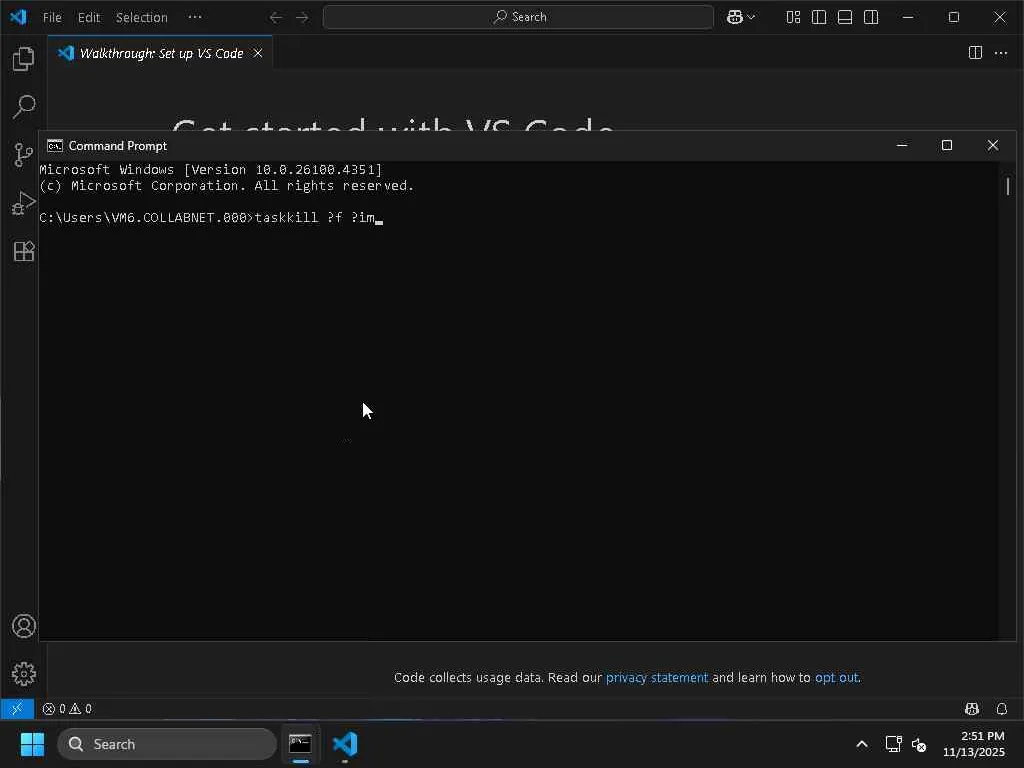Viewport: 1024px width, 768px height.
Task: Open the Search view in activity bar
Action: pyautogui.click(x=24, y=106)
